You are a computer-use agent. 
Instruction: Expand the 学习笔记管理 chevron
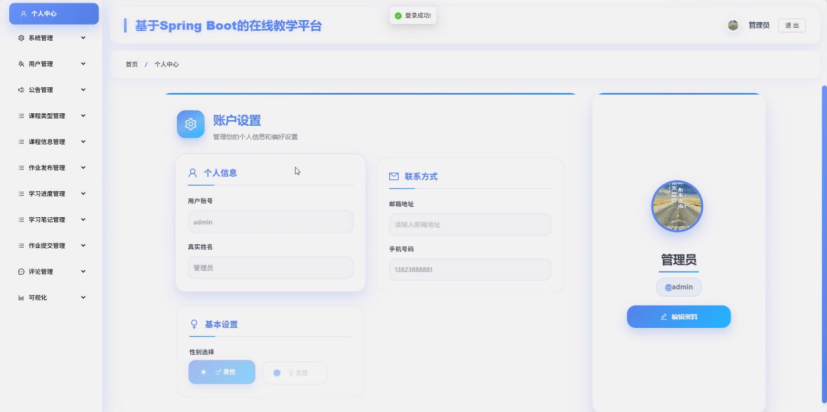(83, 219)
